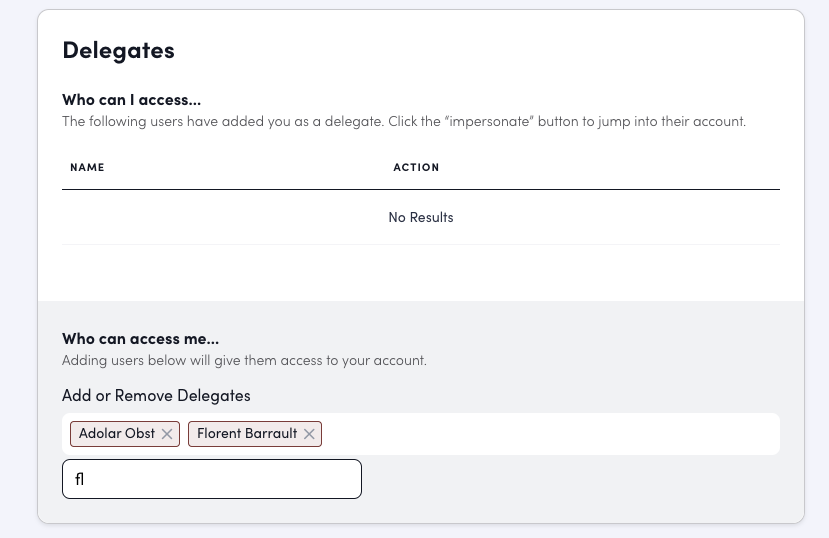Click the empty row beneath the NAME column
829x538 pixels.
point(200,217)
